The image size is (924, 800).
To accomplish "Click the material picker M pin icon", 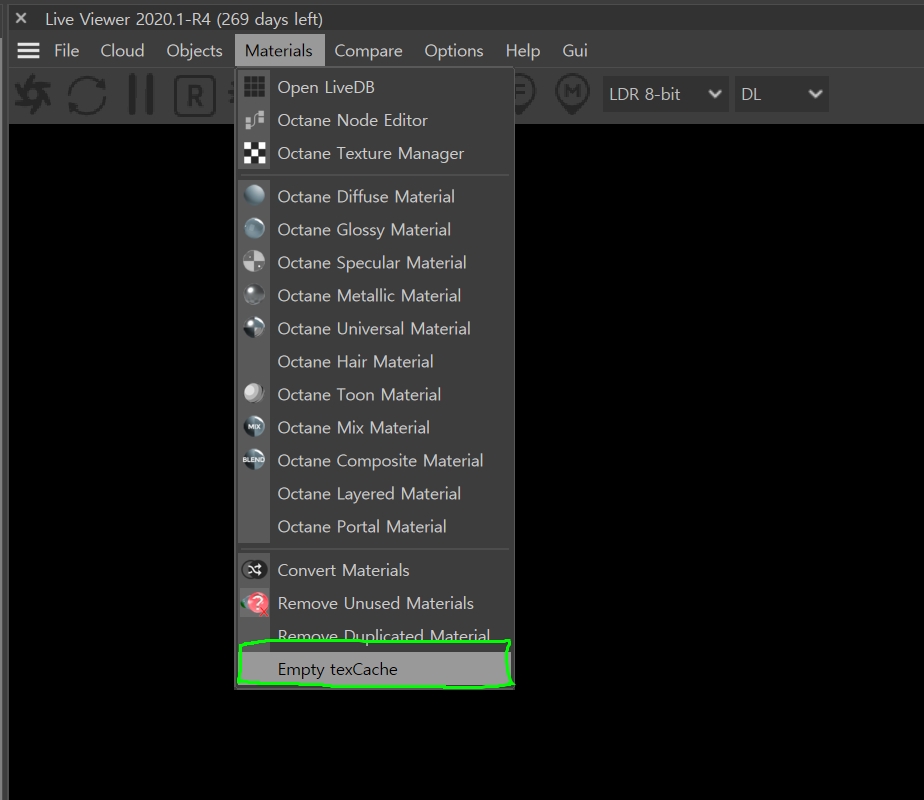I will 572,93.
